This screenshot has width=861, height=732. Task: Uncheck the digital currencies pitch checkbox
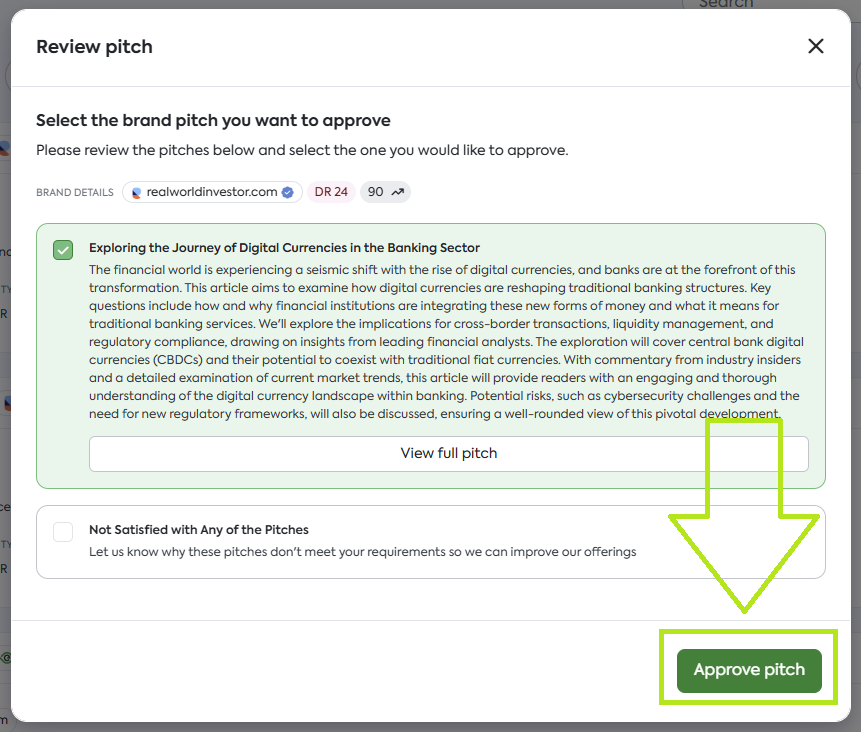pos(63,249)
